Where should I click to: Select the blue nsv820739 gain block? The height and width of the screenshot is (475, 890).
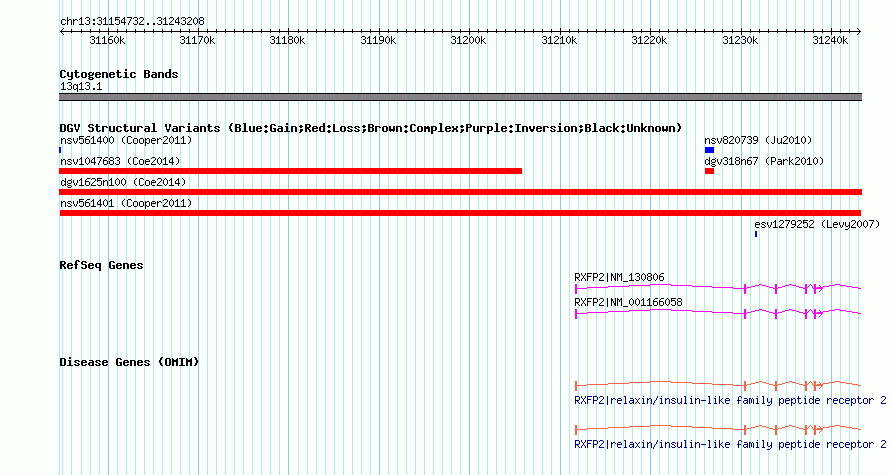pos(710,150)
